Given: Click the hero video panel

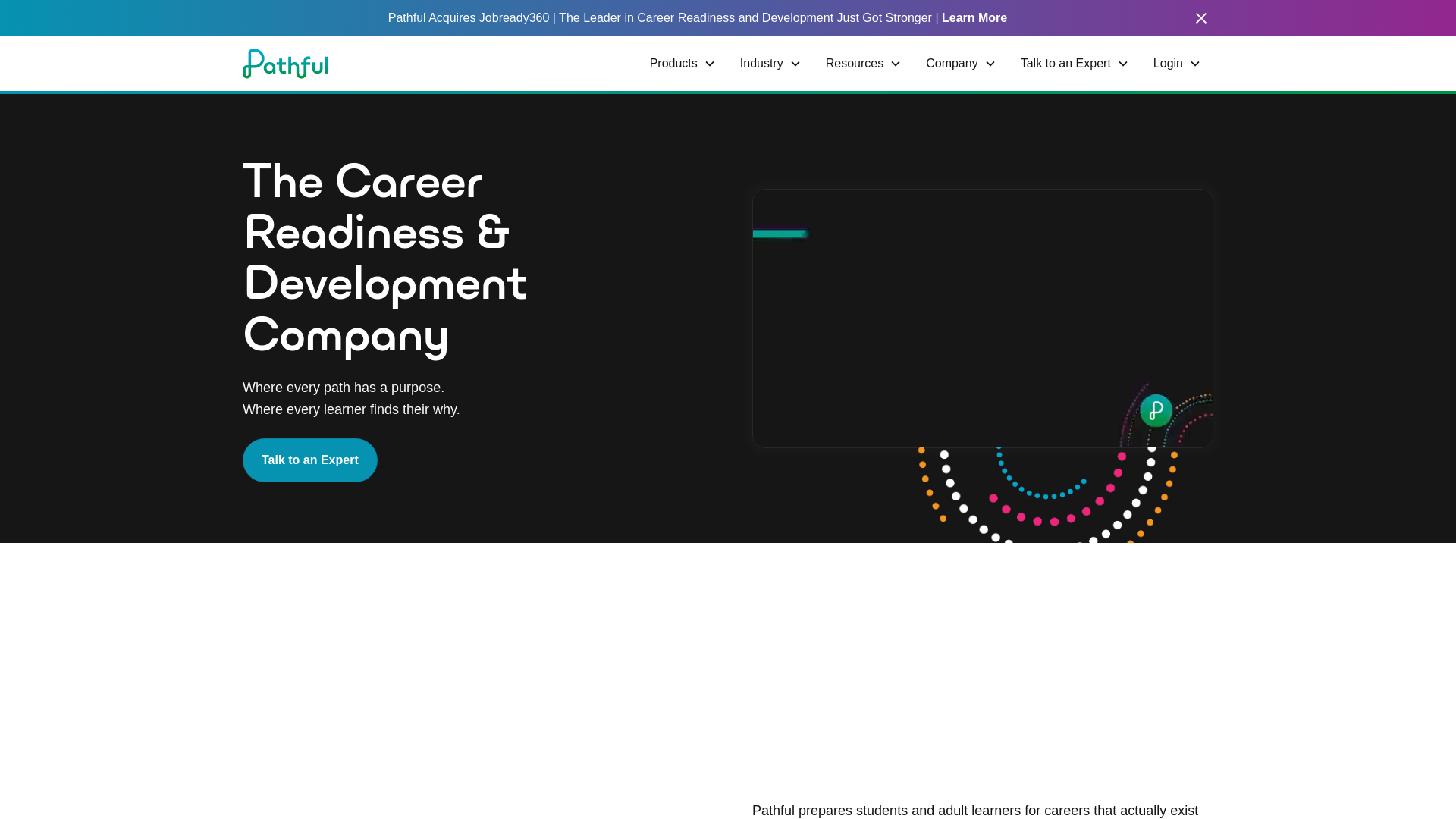Looking at the screenshot, I should click(x=982, y=318).
